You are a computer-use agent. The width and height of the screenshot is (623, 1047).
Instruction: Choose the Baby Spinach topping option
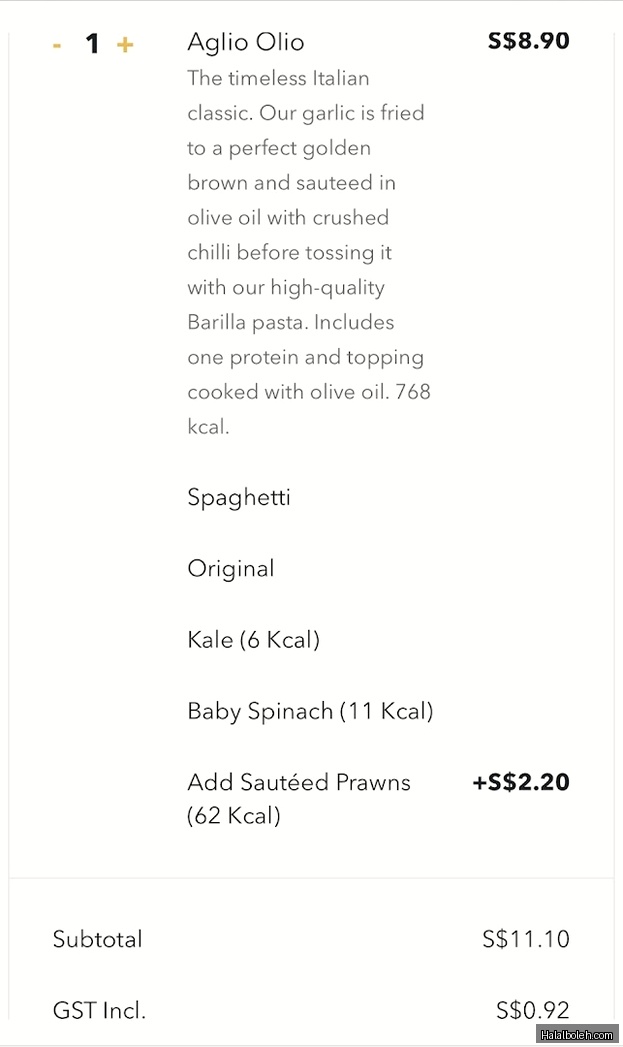click(308, 711)
